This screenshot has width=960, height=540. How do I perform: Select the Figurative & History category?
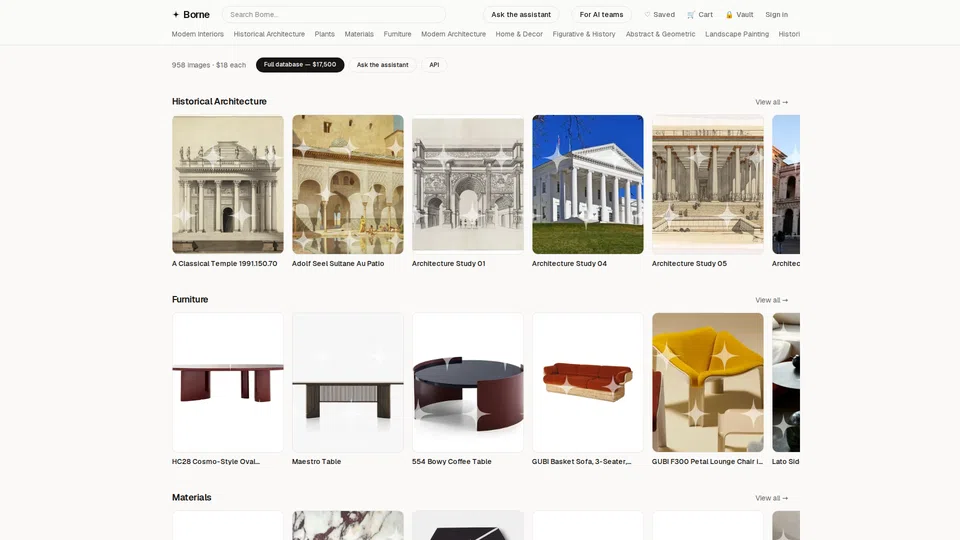pyautogui.click(x=583, y=34)
